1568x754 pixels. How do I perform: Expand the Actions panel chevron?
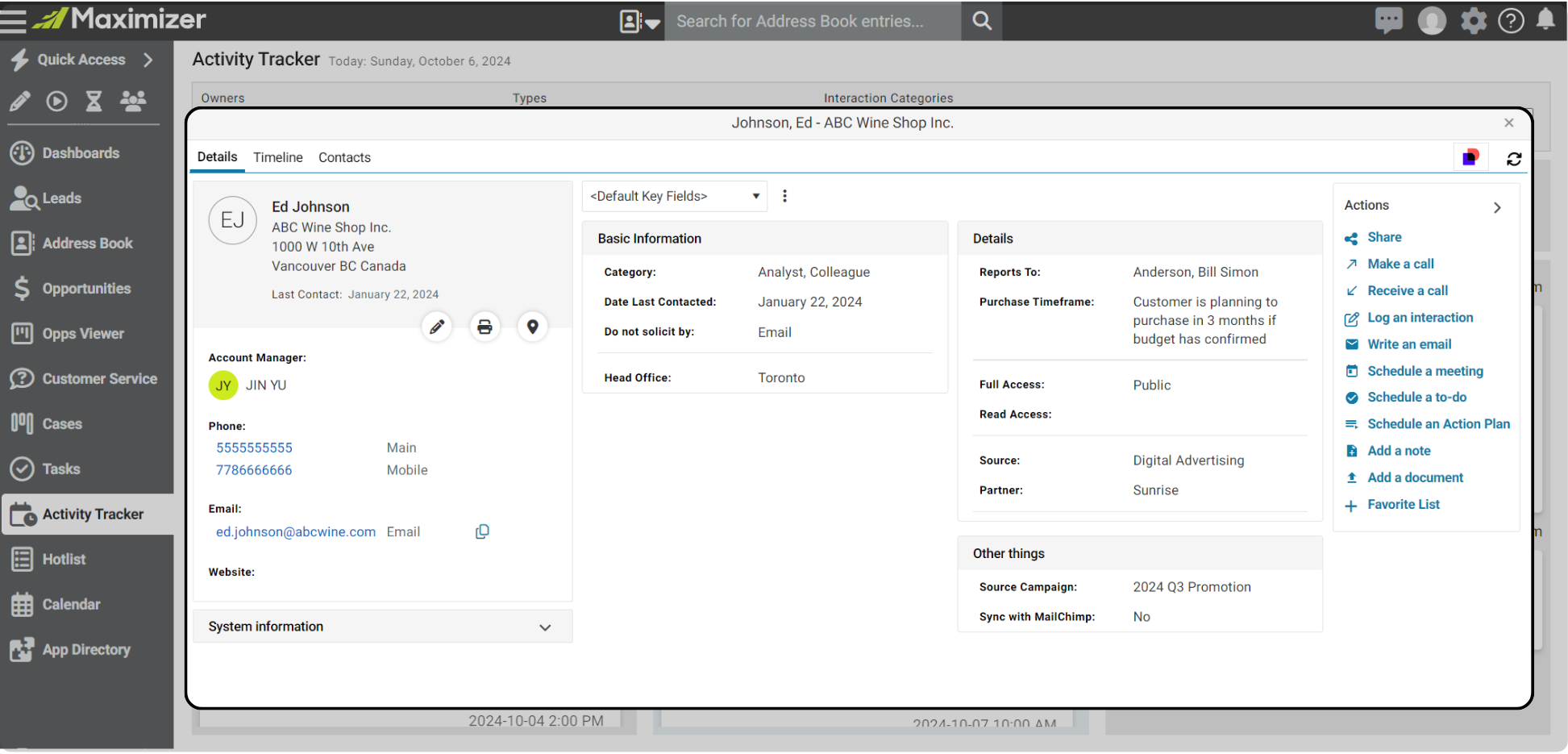[x=1497, y=207]
